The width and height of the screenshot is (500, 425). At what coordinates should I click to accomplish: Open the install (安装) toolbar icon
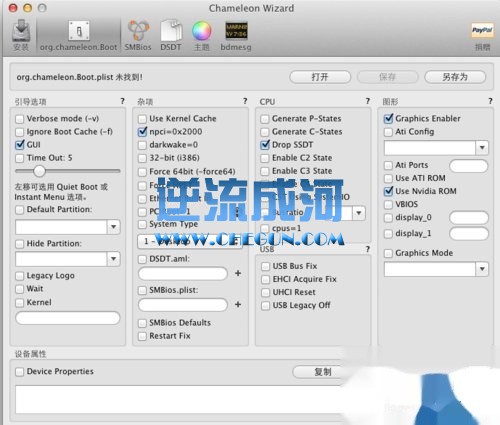(21, 35)
